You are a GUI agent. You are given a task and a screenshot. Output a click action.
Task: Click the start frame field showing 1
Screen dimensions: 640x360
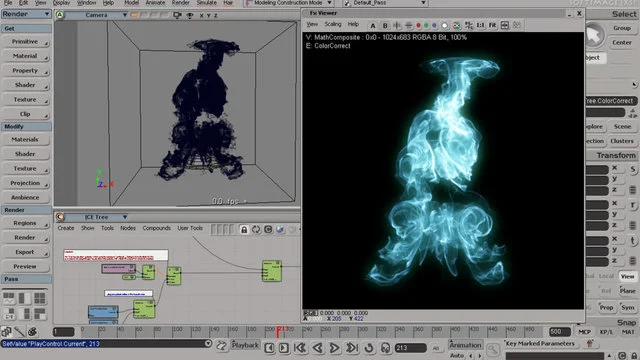point(64,332)
